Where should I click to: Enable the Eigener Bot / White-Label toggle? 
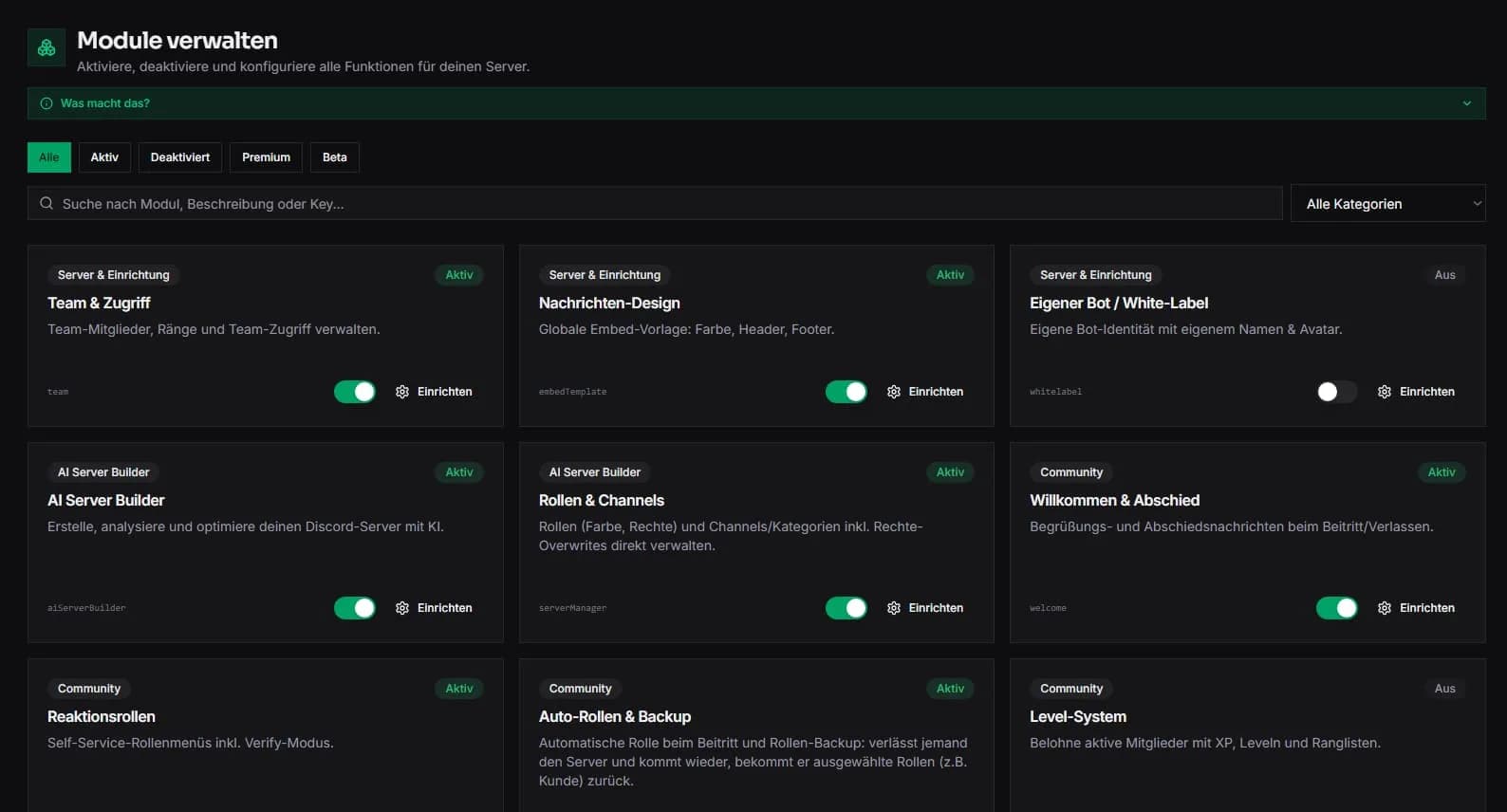coord(1337,392)
